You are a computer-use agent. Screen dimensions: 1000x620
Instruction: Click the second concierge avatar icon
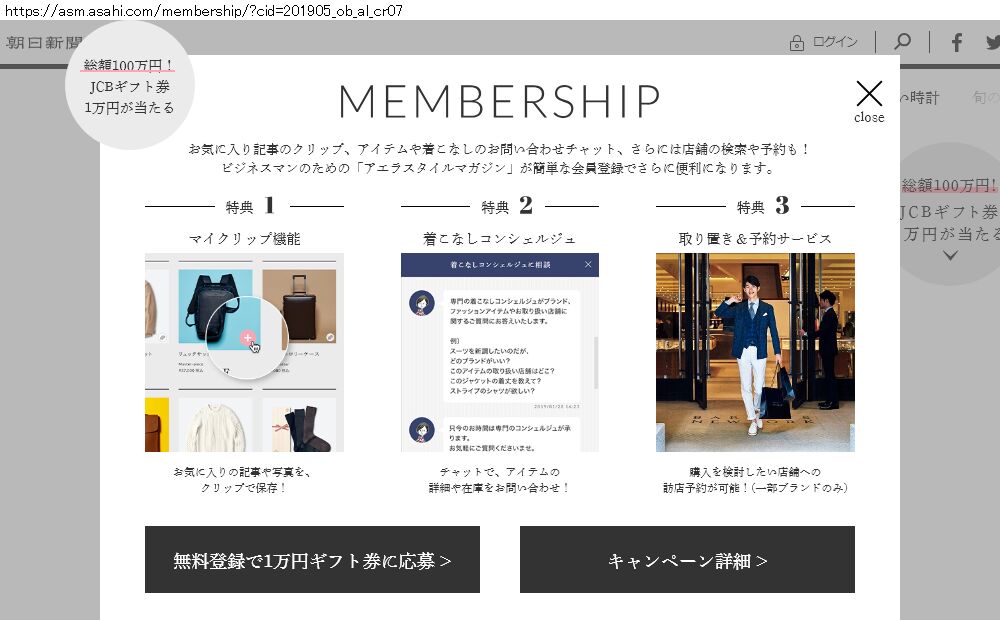(x=422, y=430)
